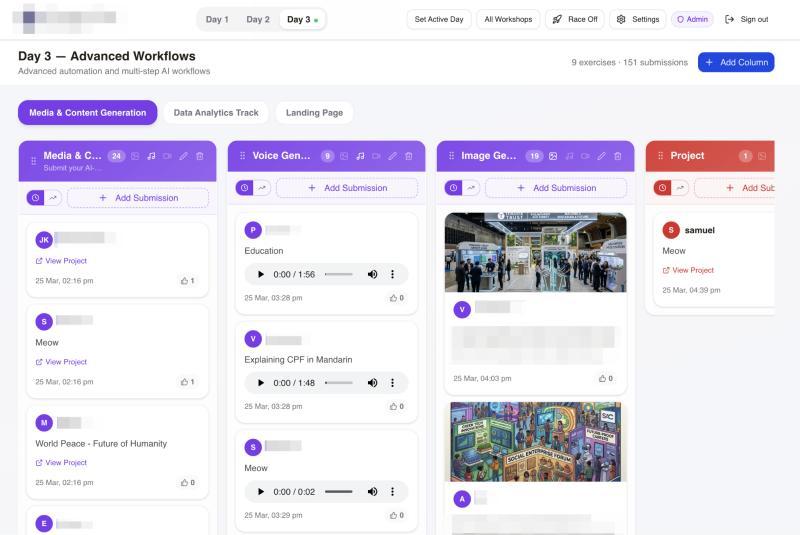Grab the Project column drag handle
The width and height of the screenshot is (800, 535).
pos(661,156)
